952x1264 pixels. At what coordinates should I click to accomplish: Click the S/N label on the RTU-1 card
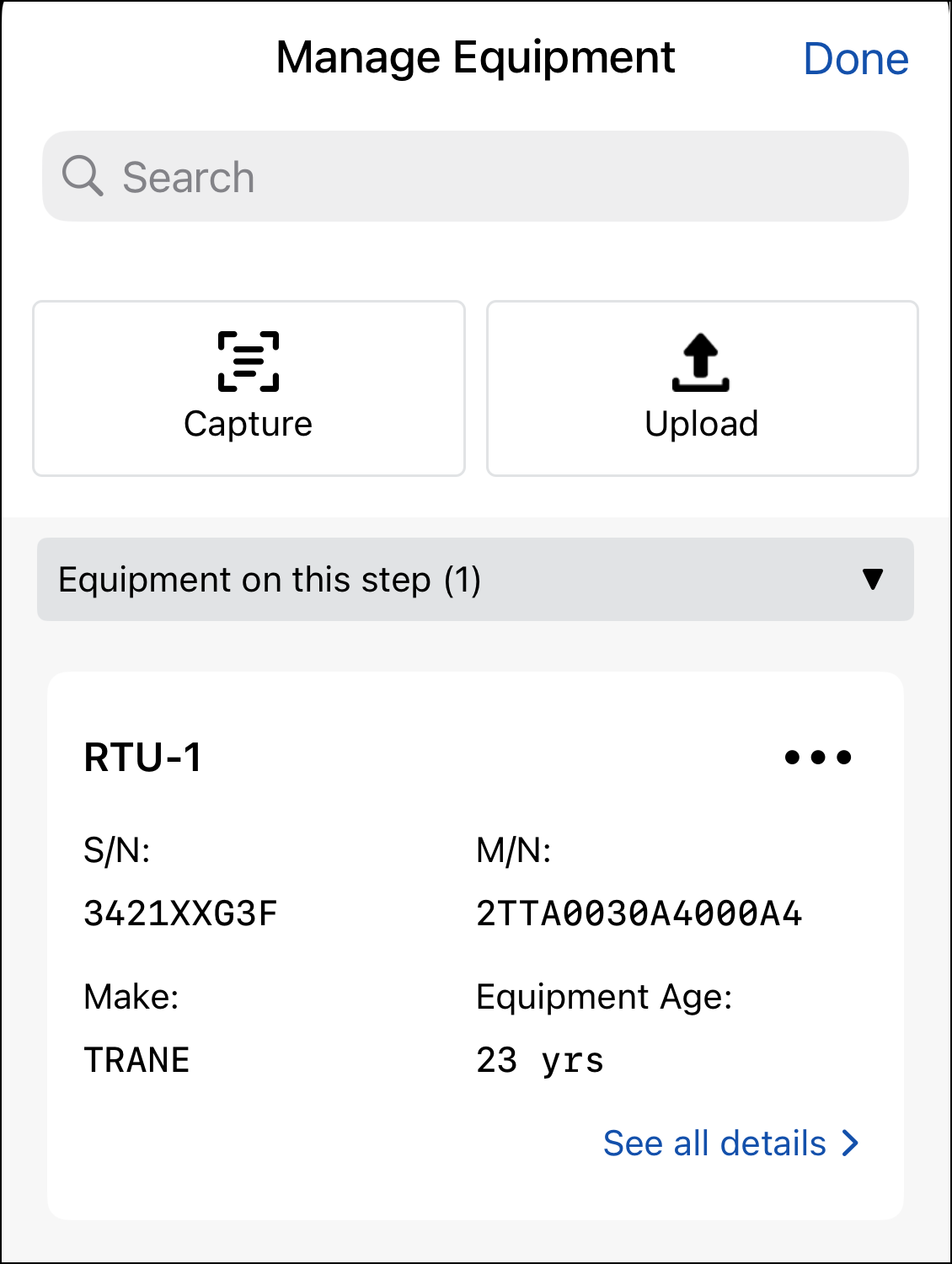point(116,850)
